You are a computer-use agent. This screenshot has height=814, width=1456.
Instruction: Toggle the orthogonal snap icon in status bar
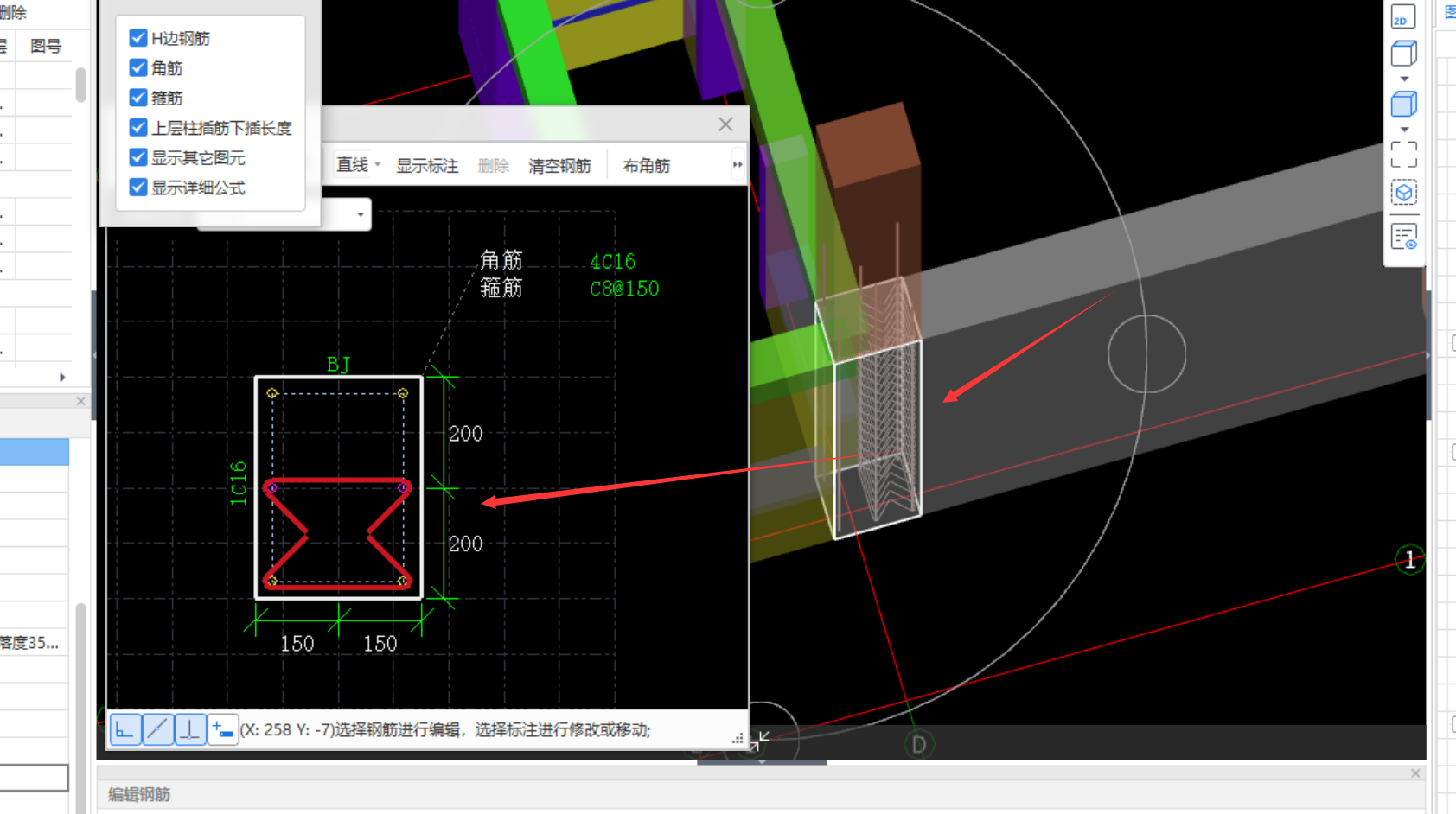click(x=126, y=729)
